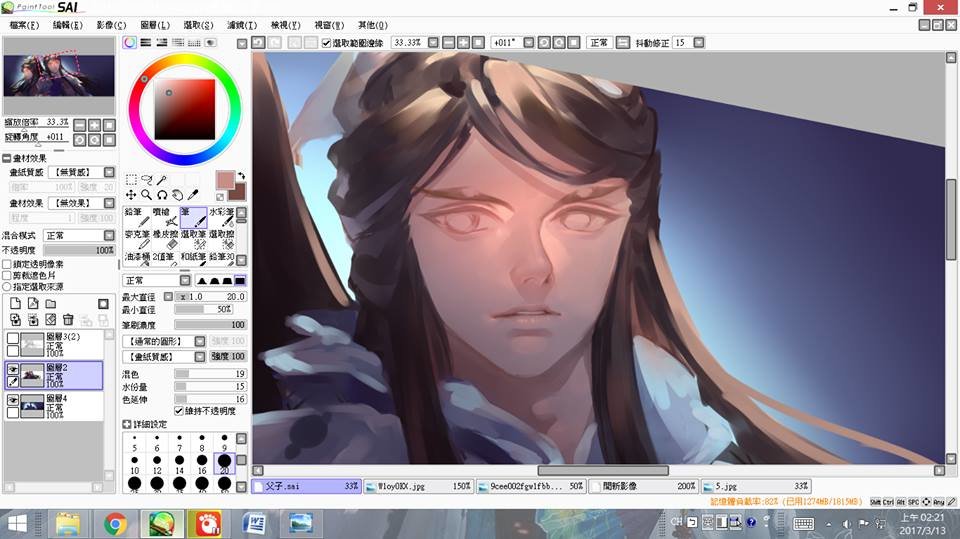Open brush 畫紙質感 texture dropdown
960x539 pixels.
coord(200,356)
